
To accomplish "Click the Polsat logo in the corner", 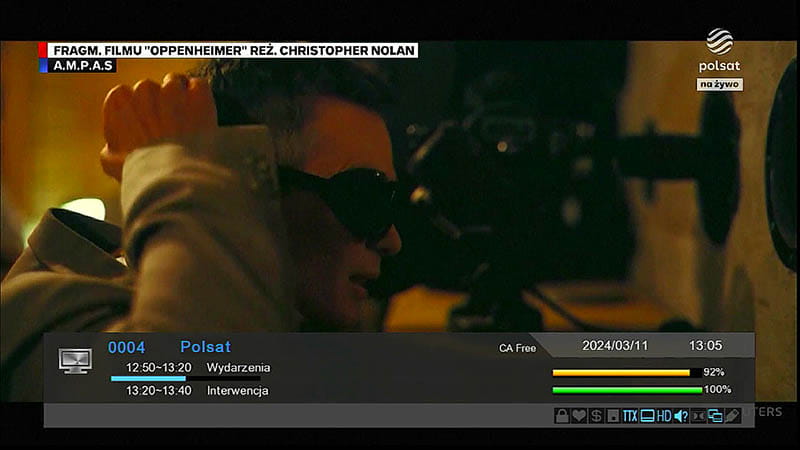I will click(x=719, y=50).
